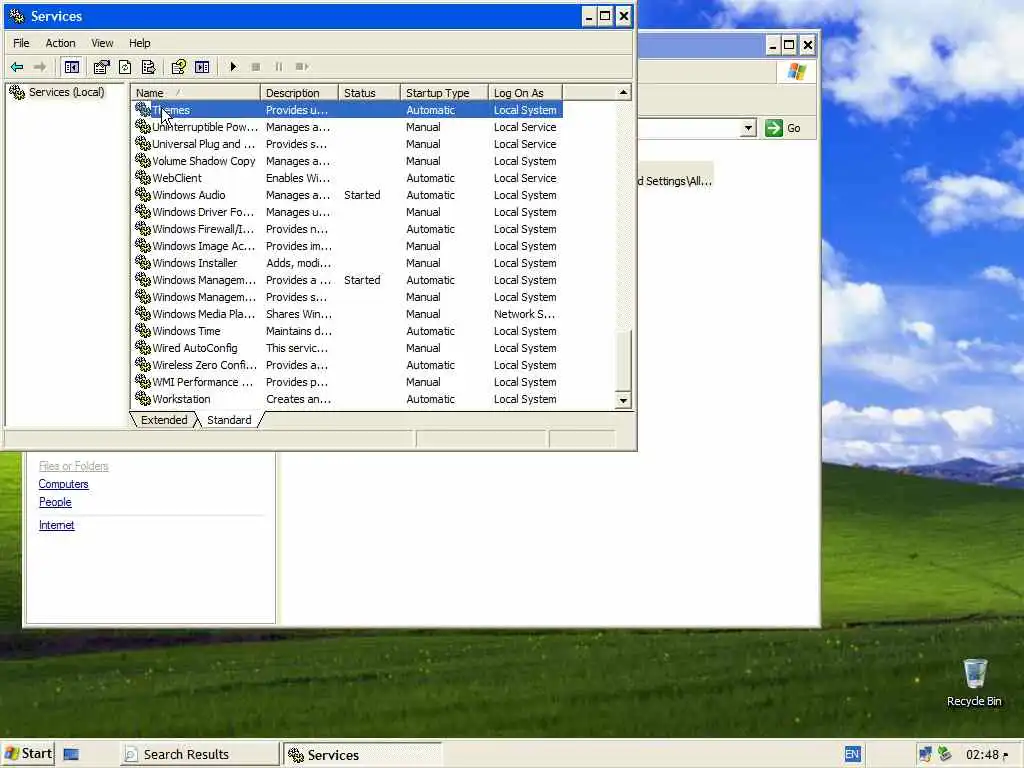Image resolution: width=1024 pixels, height=768 pixels.
Task: Click the gear icon of Windows Media Player service
Action: 142,313
